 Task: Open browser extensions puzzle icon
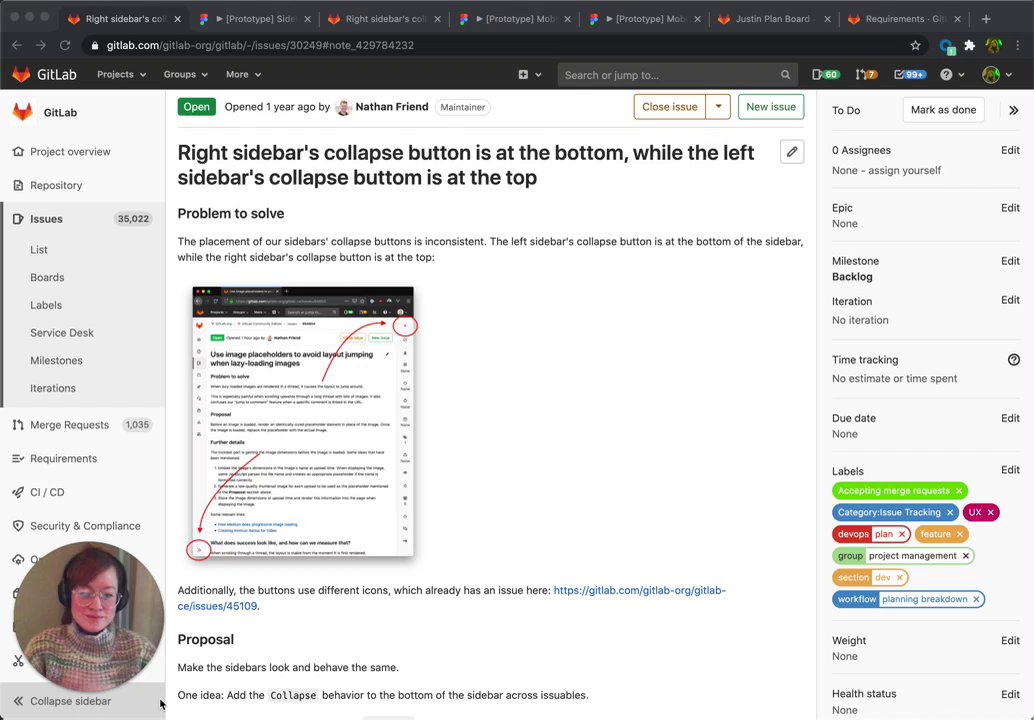[969, 45]
